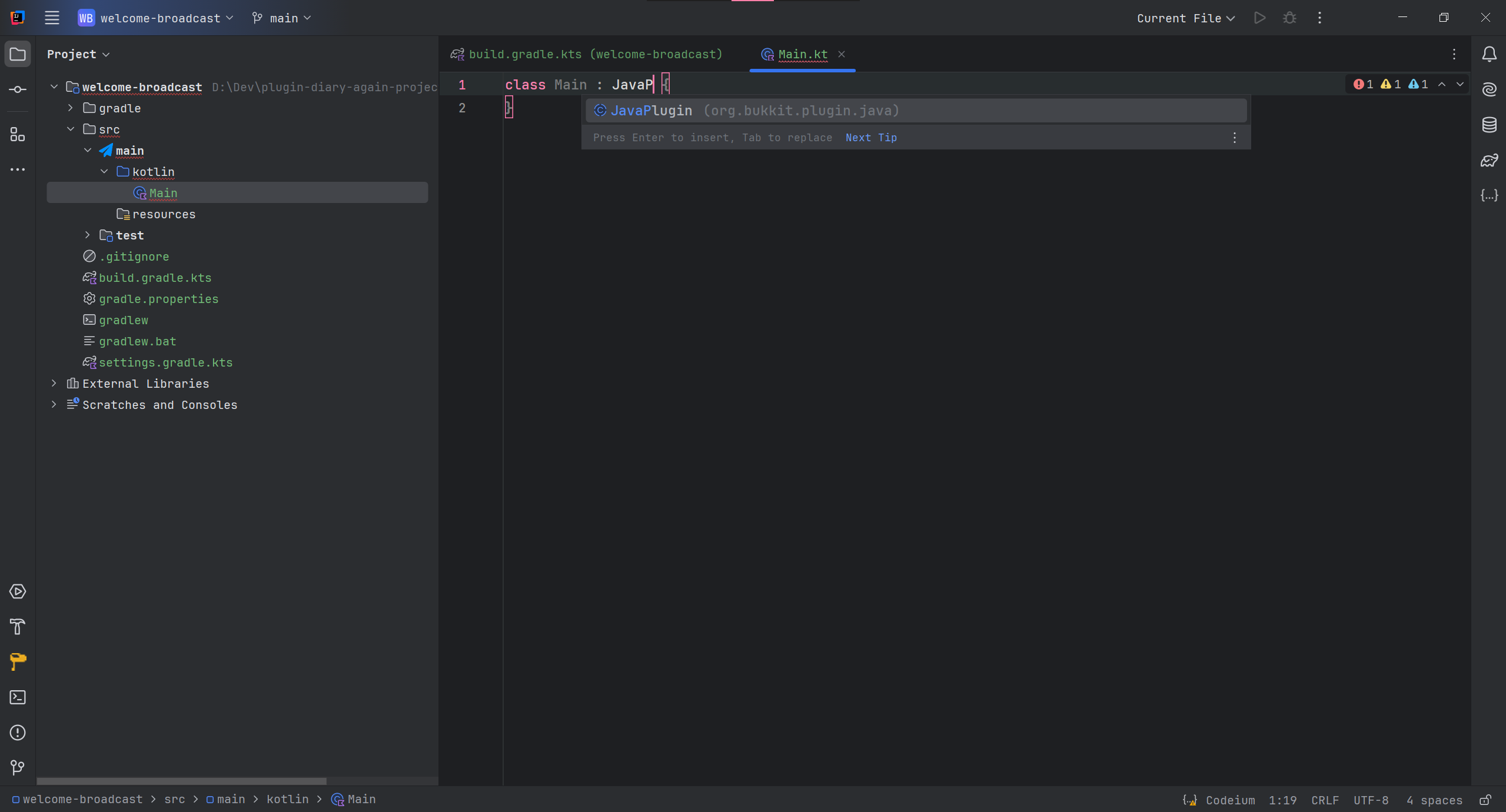The image size is (1506, 812).
Task: Click the Next Tip link in the popup
Action: [x=871, y=137]
